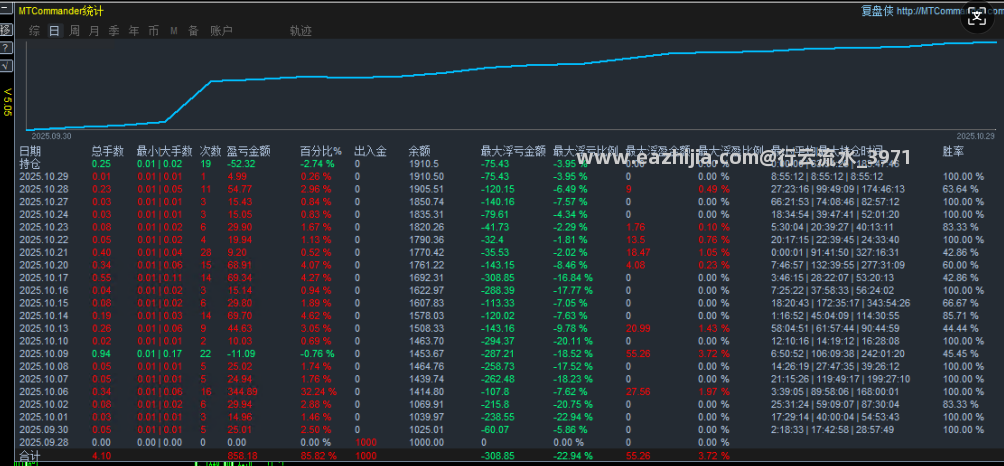Image resolution: width=1004 pixels, height=466 pixels.
Task: Select the 2025.10.09 date row
Action: (x=44, y=353)
